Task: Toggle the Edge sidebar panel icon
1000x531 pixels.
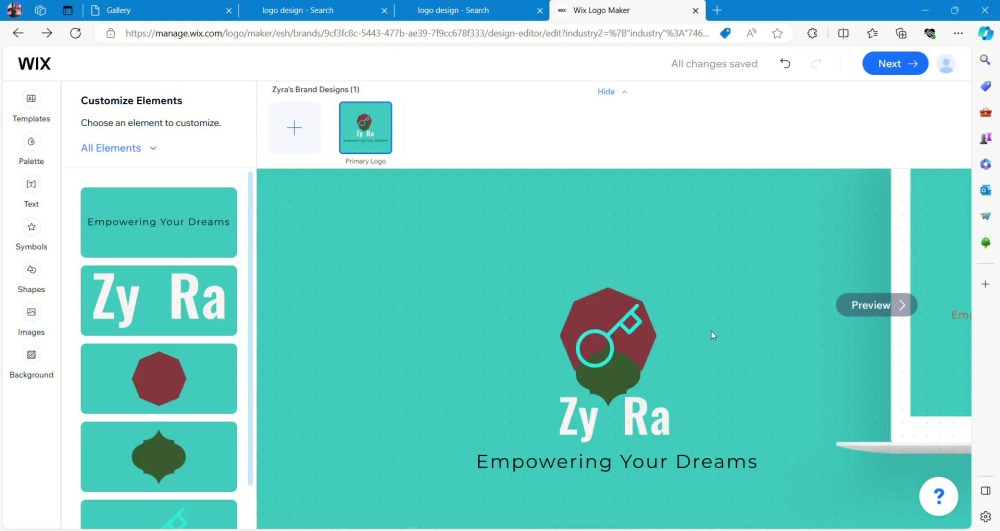Action: pyautogui.click(x=985, y=490)
